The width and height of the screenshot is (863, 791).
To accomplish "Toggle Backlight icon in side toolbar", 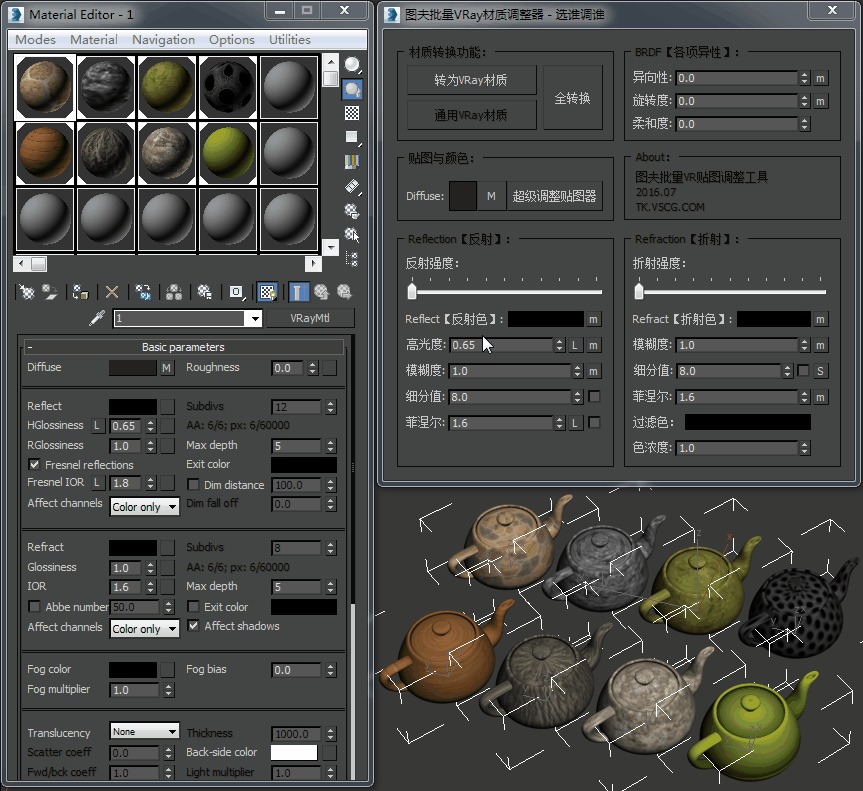I will pyautogui.click(x=352, y=89).
